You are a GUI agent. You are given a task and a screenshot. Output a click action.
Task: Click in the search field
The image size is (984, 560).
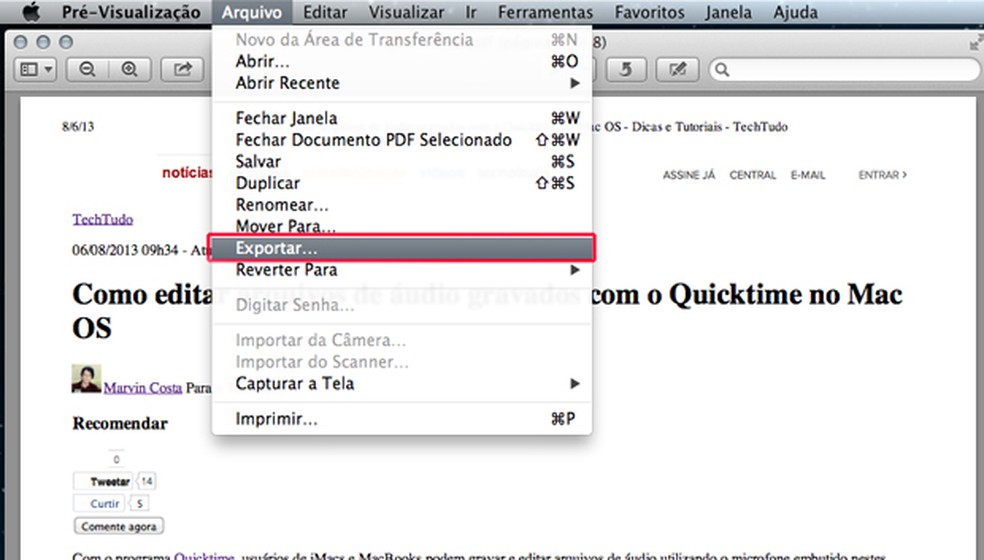(845, 69)
